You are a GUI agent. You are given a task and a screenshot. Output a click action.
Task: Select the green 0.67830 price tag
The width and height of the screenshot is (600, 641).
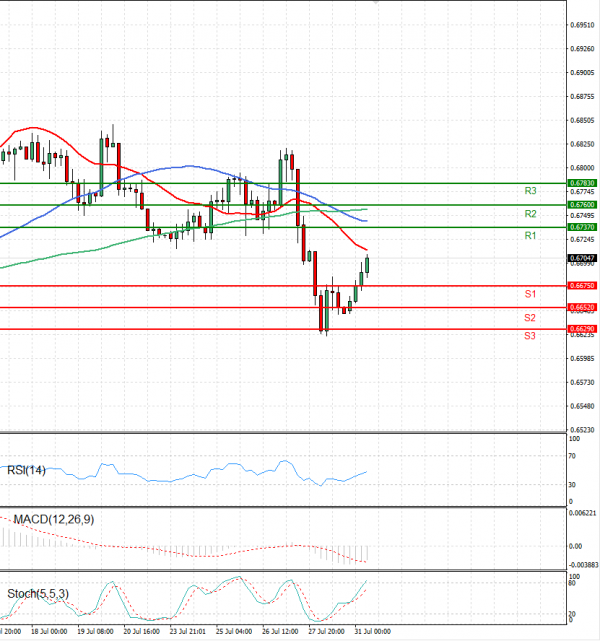[x=582, y=183]
